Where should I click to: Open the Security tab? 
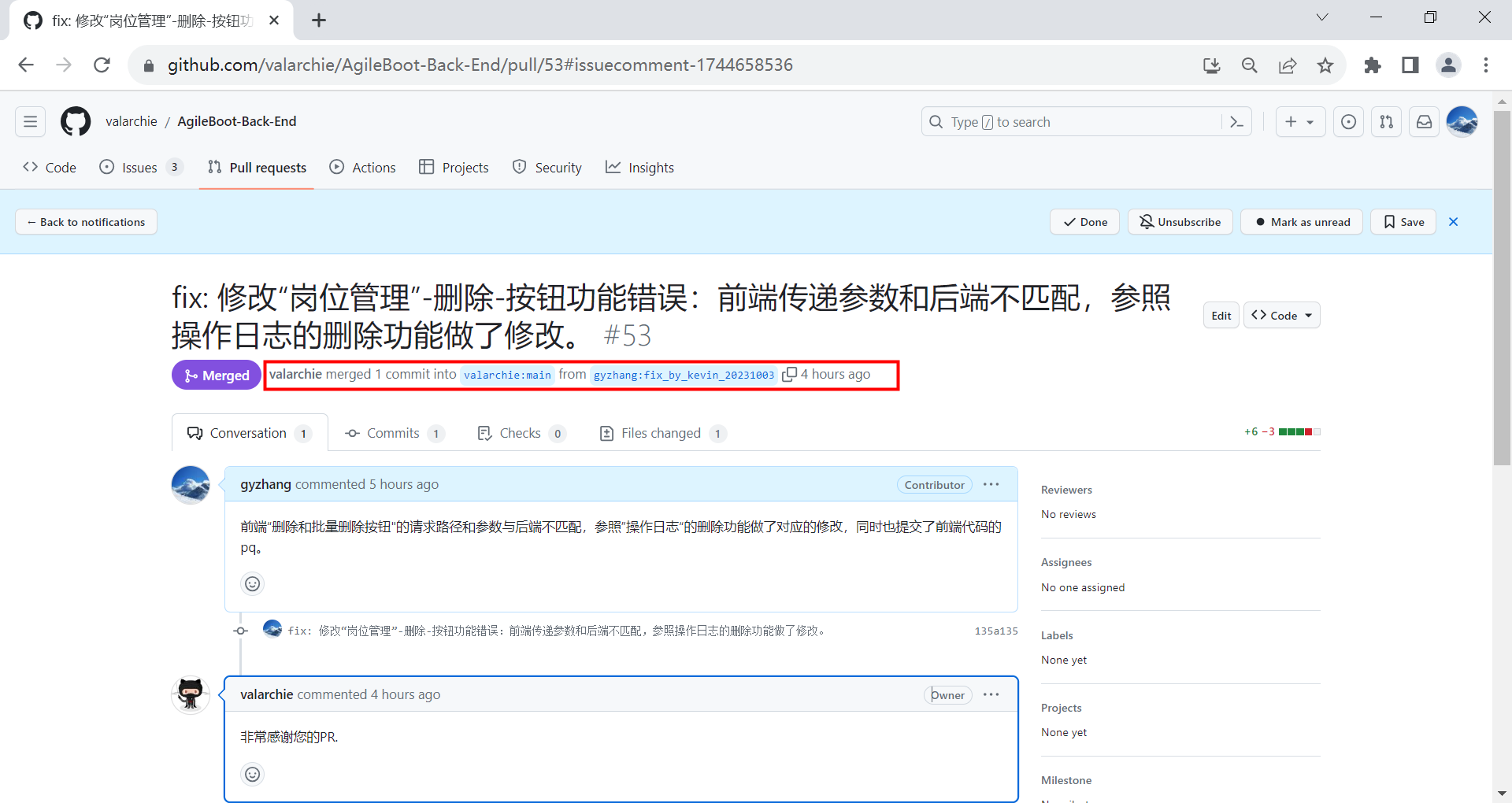[x=547, y=168]
